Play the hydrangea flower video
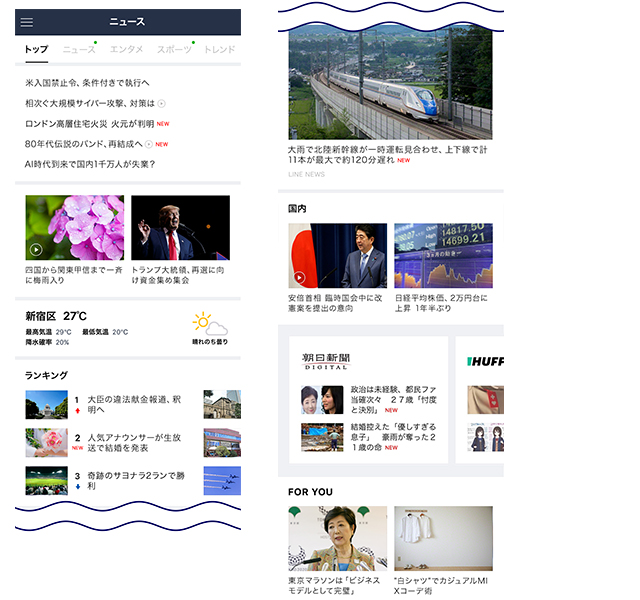Image resolution: width=640 pixels, height=600 pixels. click(36, 250)
